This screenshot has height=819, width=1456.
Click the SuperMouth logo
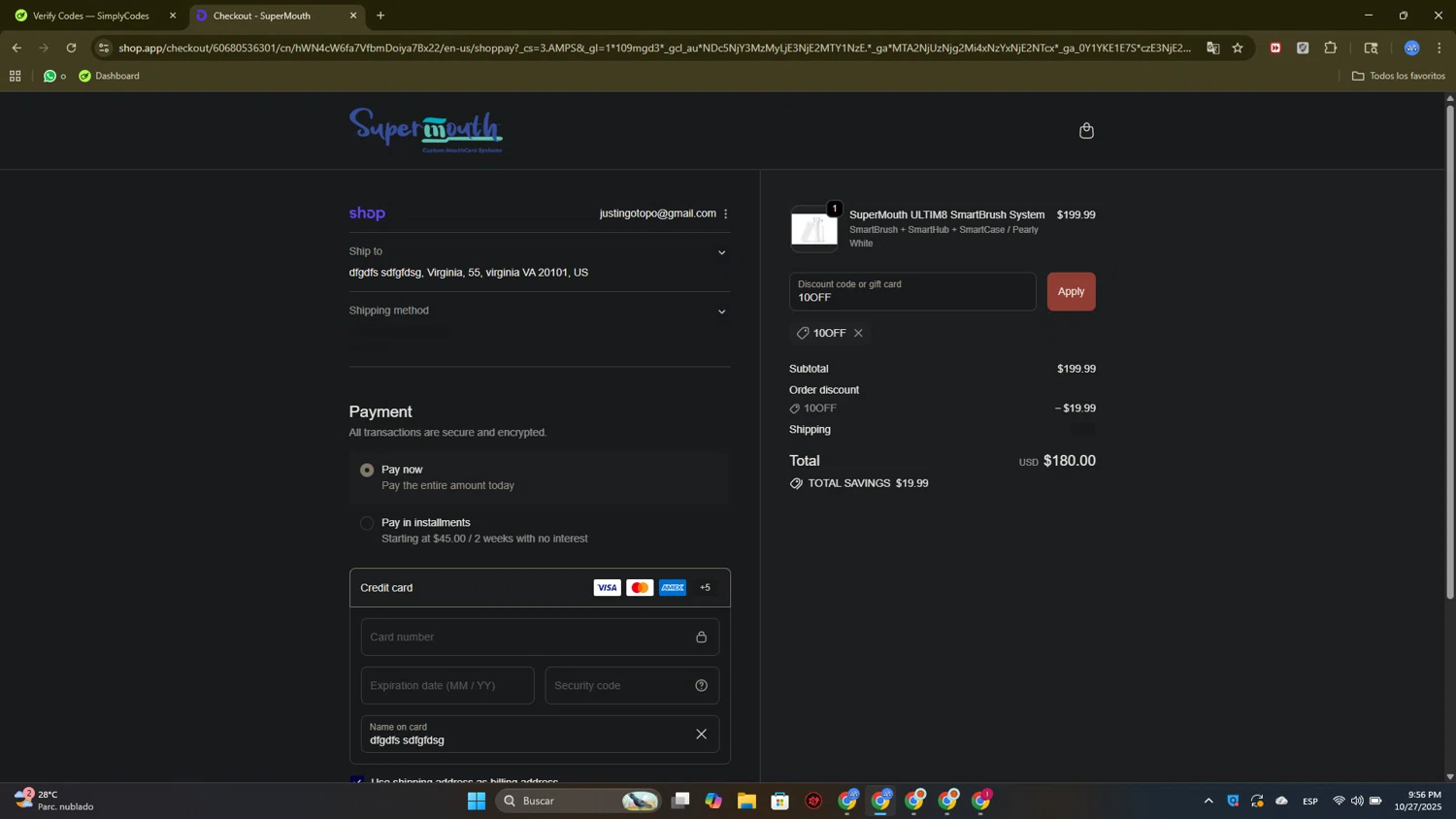(x=426, y=130)
